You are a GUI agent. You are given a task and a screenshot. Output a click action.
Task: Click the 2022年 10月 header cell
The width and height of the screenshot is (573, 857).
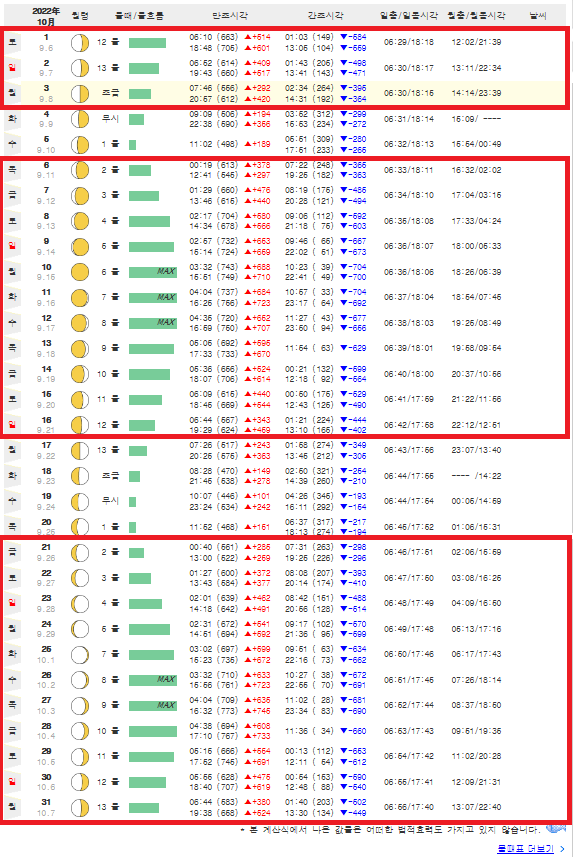coord(46,16)
